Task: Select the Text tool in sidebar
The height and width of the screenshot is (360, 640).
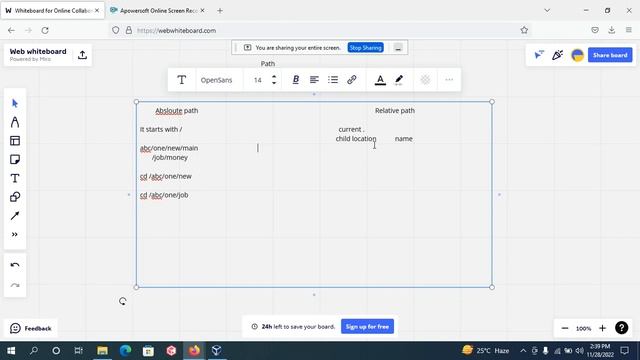Action: pos(15,178)
